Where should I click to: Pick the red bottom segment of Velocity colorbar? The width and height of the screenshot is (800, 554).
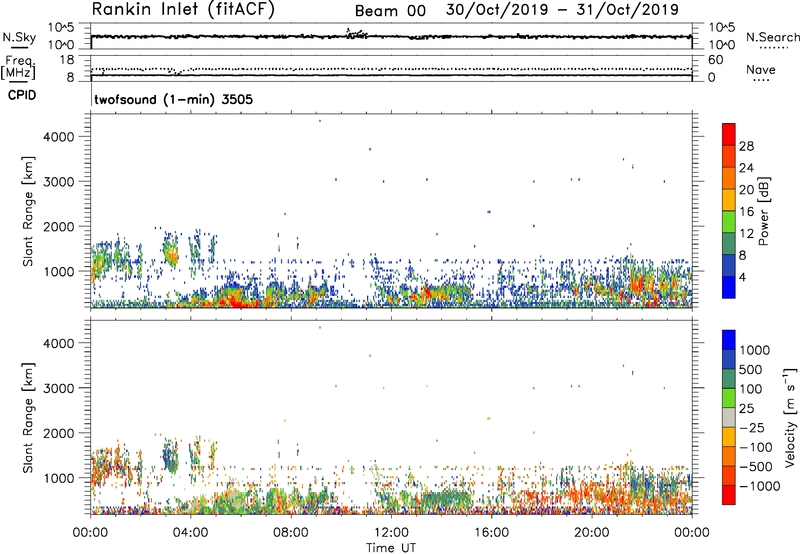click(x=729, y=495)
